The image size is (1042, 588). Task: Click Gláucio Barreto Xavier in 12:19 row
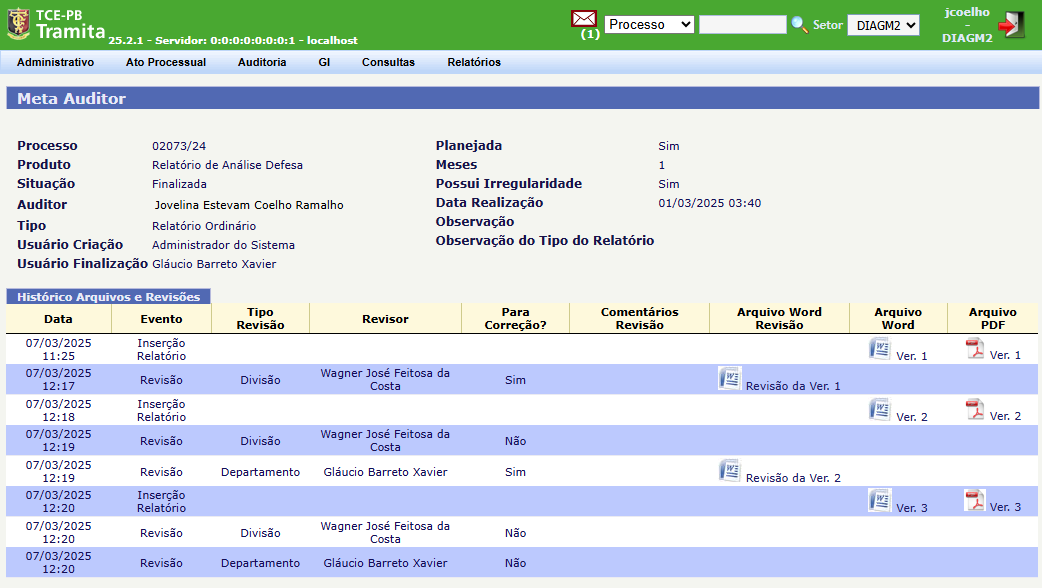(x=385, y=472)
